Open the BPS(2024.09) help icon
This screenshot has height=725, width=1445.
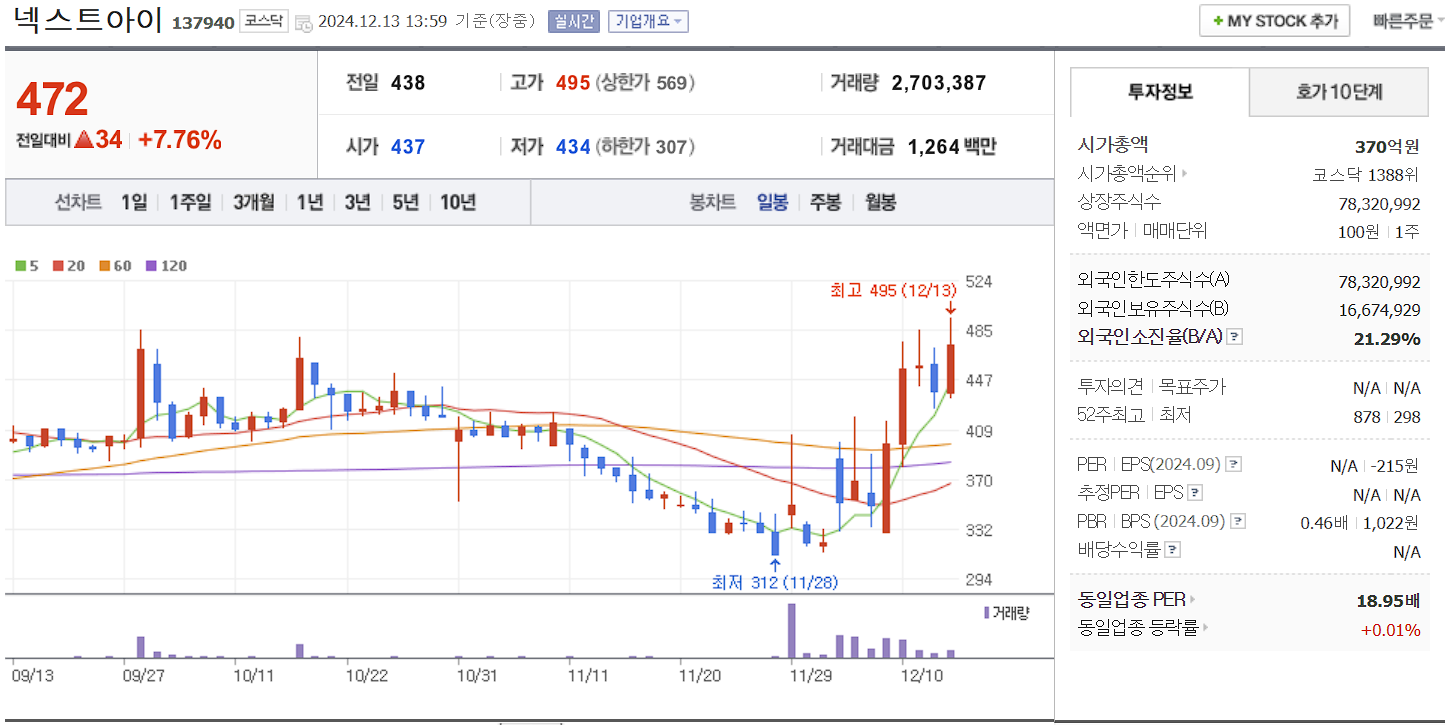[1236, 520]
